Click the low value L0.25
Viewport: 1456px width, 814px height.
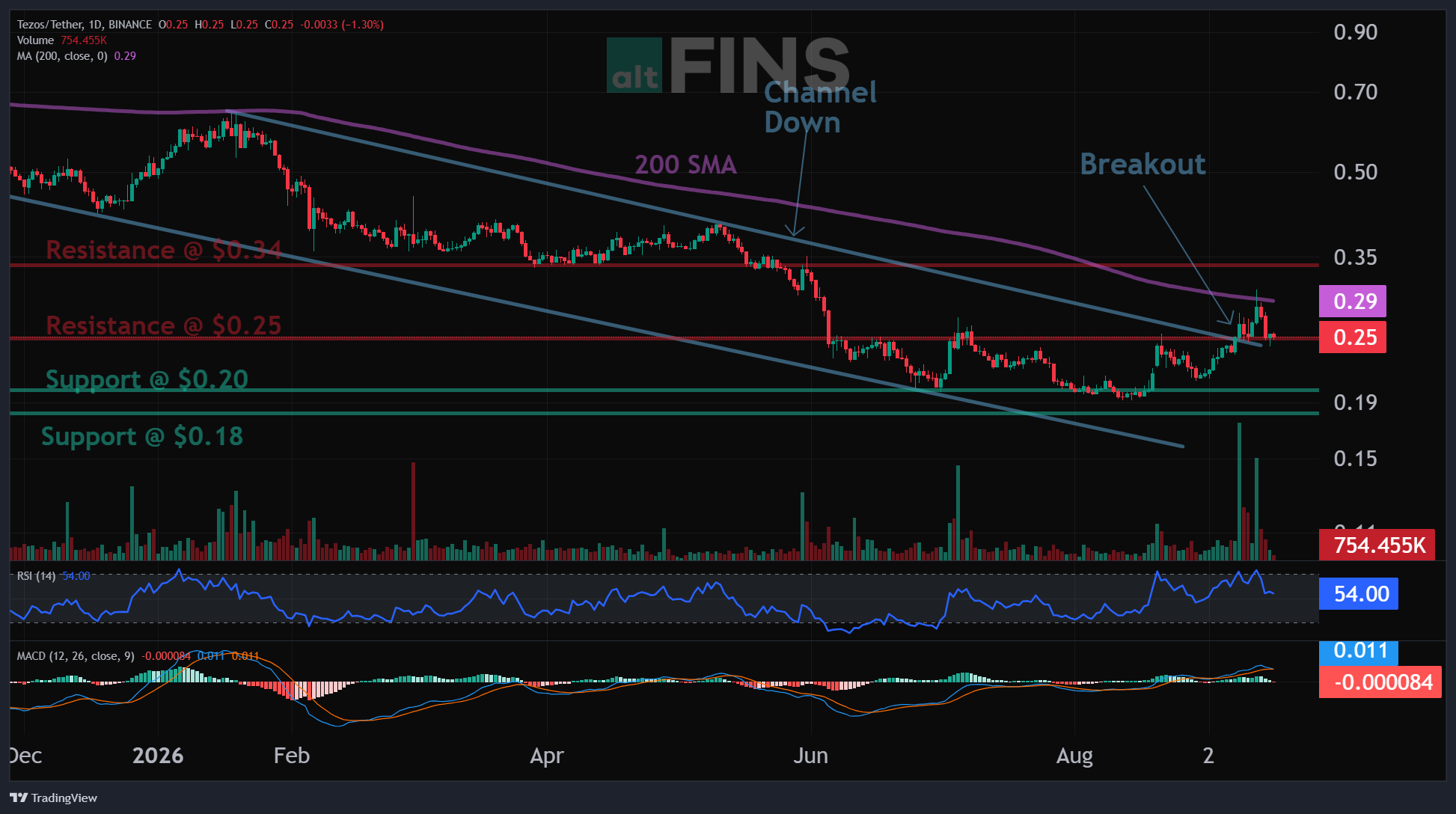(x=244, y=25)
